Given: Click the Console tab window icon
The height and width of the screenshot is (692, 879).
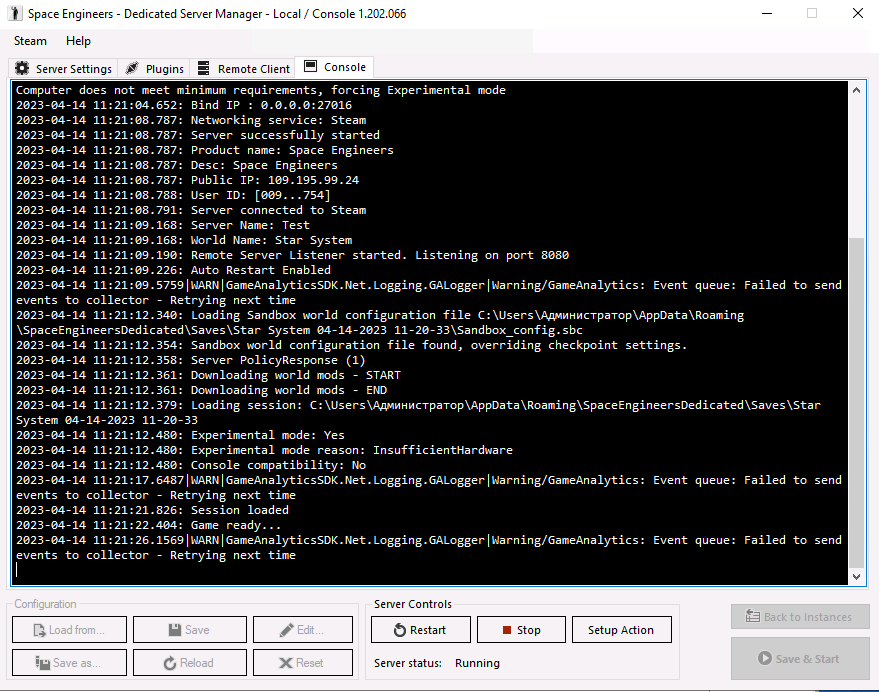Looking at the screenshot, I should 310,67.
